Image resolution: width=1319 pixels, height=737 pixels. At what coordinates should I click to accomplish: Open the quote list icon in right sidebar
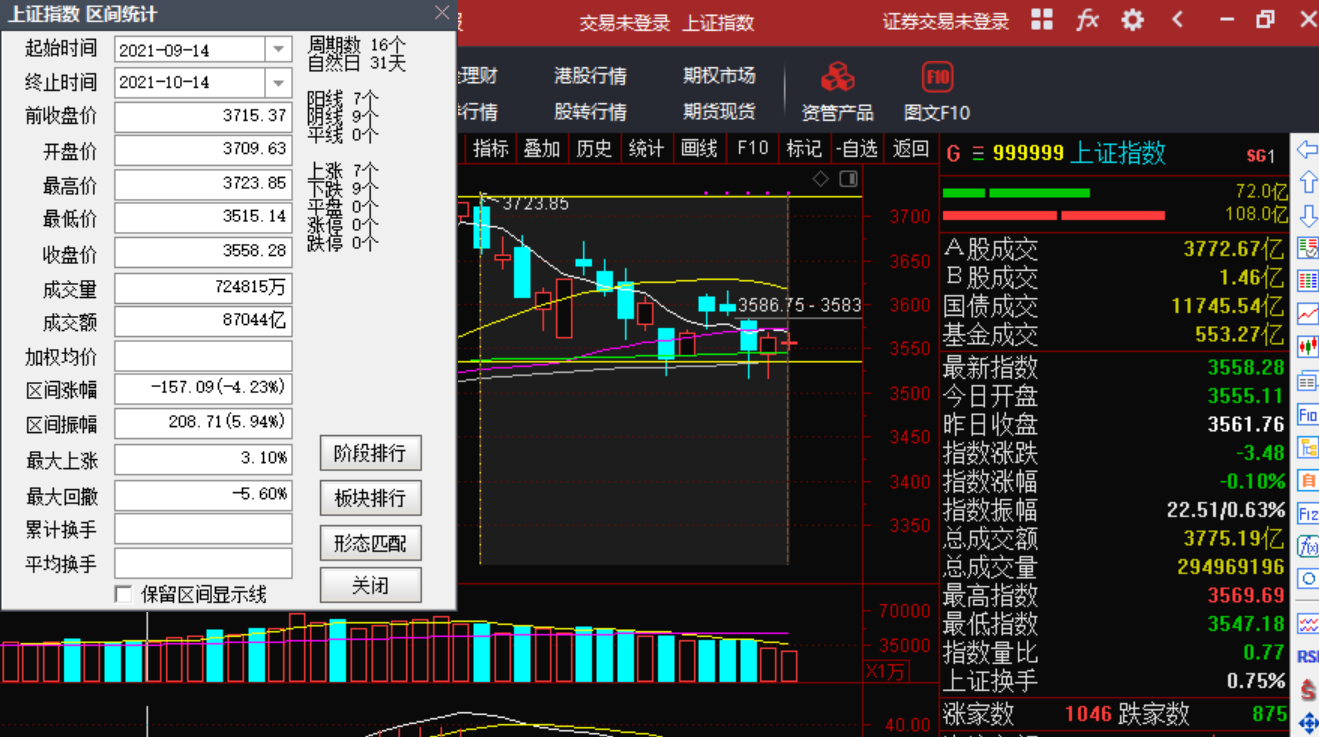tap(1307, 248)
